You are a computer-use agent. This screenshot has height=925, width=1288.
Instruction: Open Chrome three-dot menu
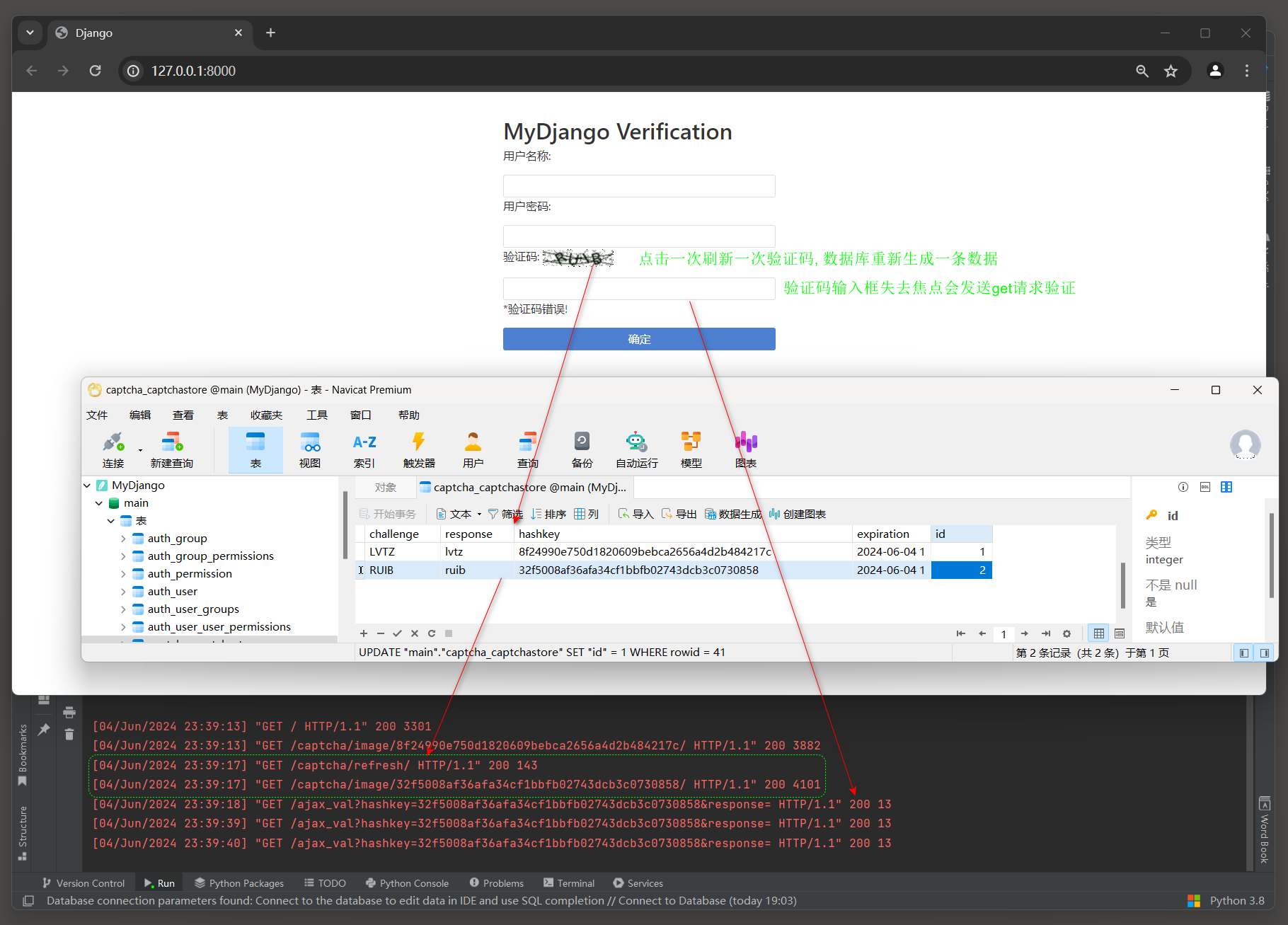[1247, 71]
